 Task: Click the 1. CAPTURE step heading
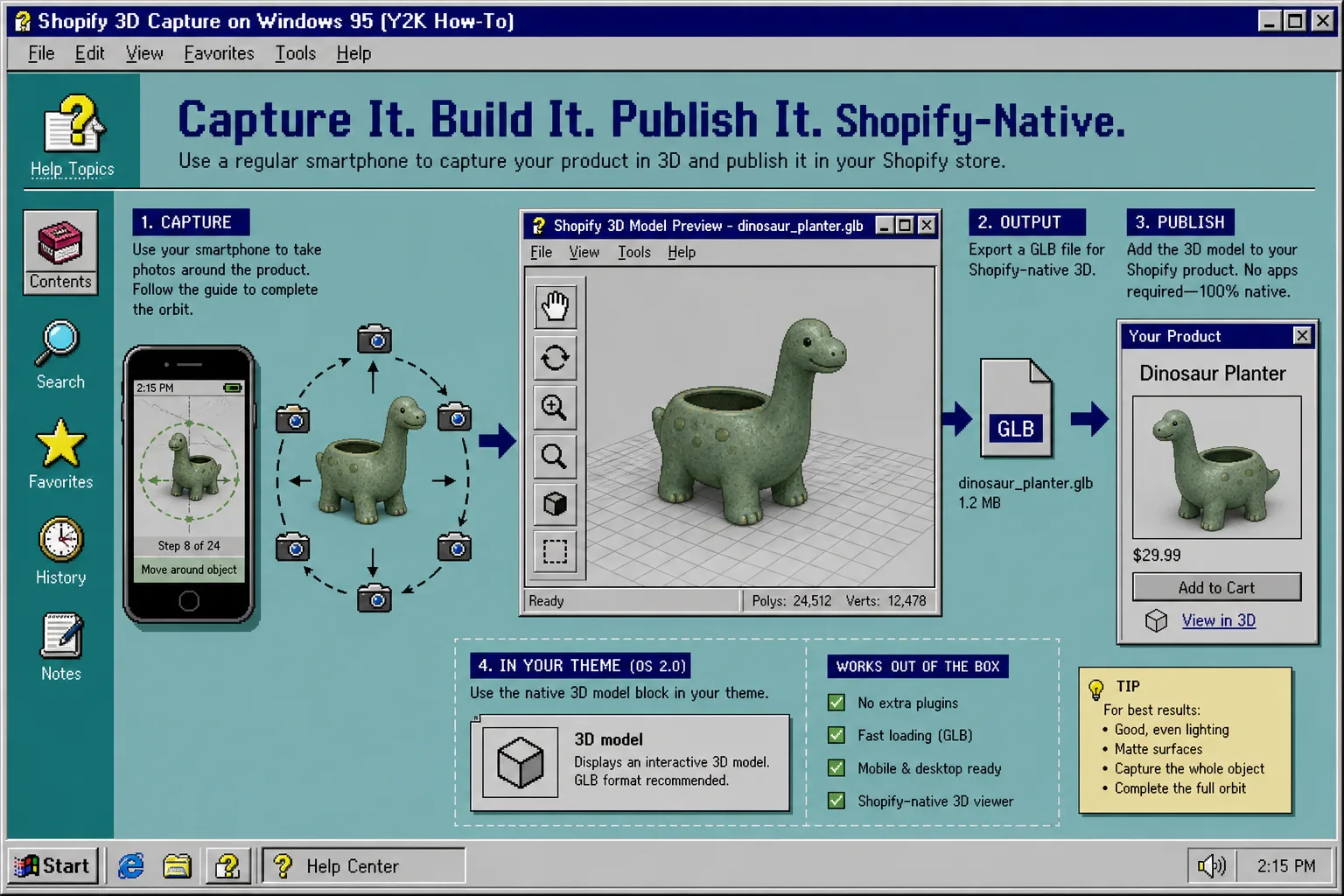click(191, 222)
